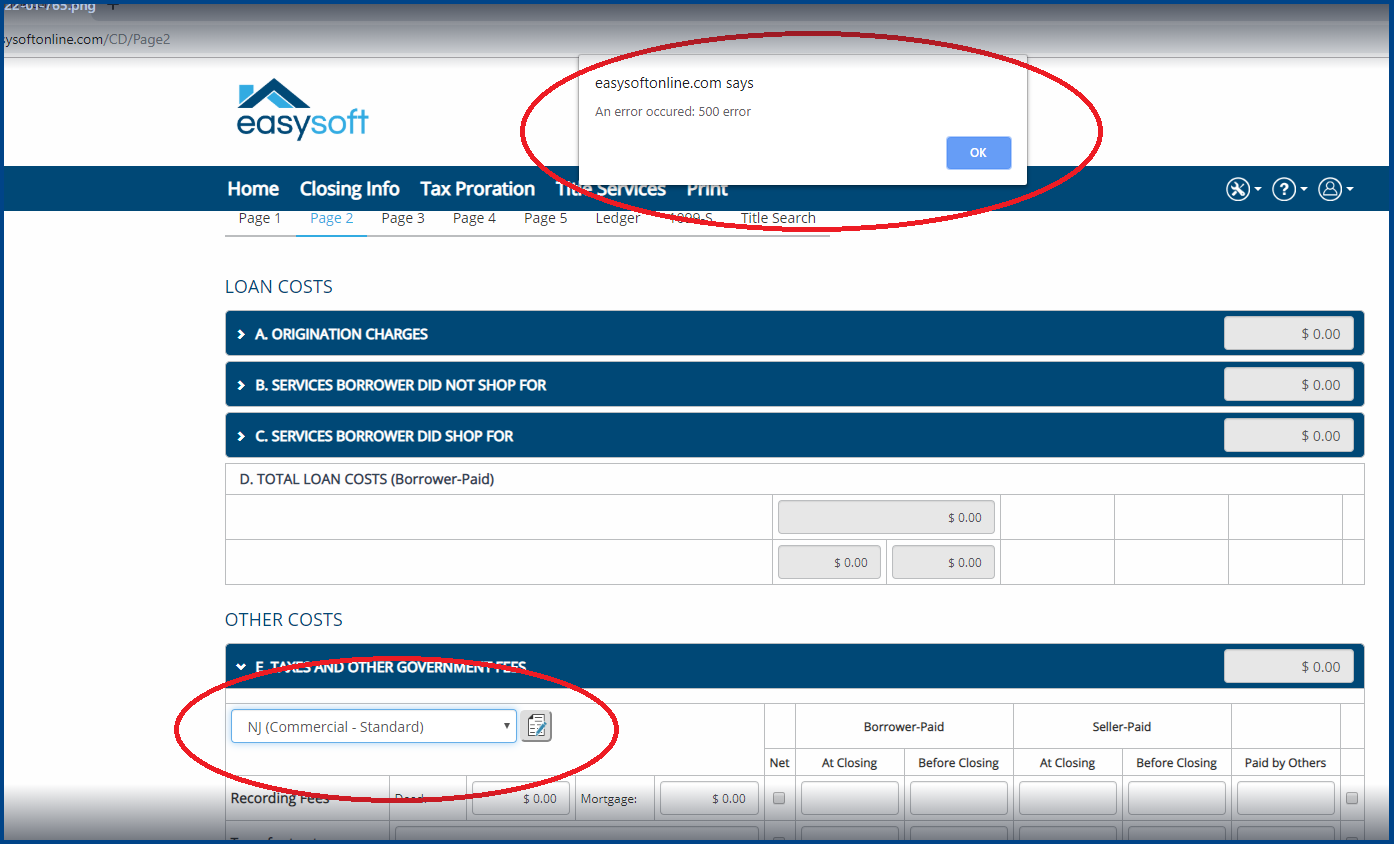Click Seller-Paid Before Closing field for Recording Fees

click(1177, 798)
